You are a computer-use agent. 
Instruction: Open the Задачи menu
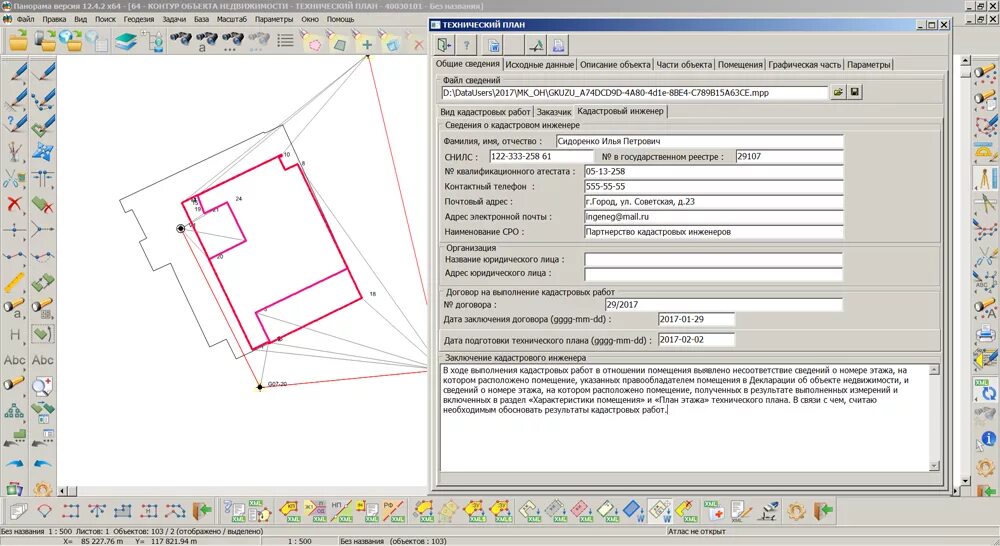pyautogui.click(x=174, y=19)
